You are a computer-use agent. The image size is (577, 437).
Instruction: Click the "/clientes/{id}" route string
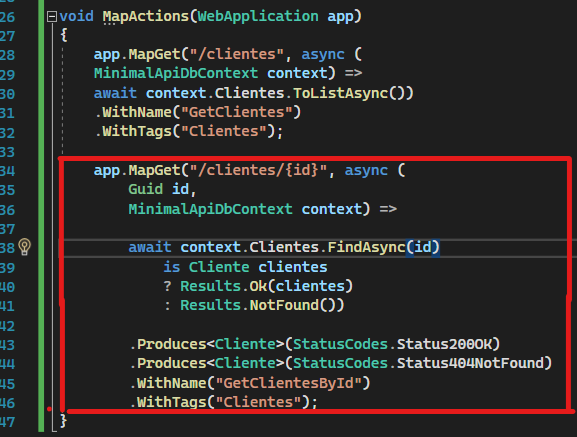258,170
